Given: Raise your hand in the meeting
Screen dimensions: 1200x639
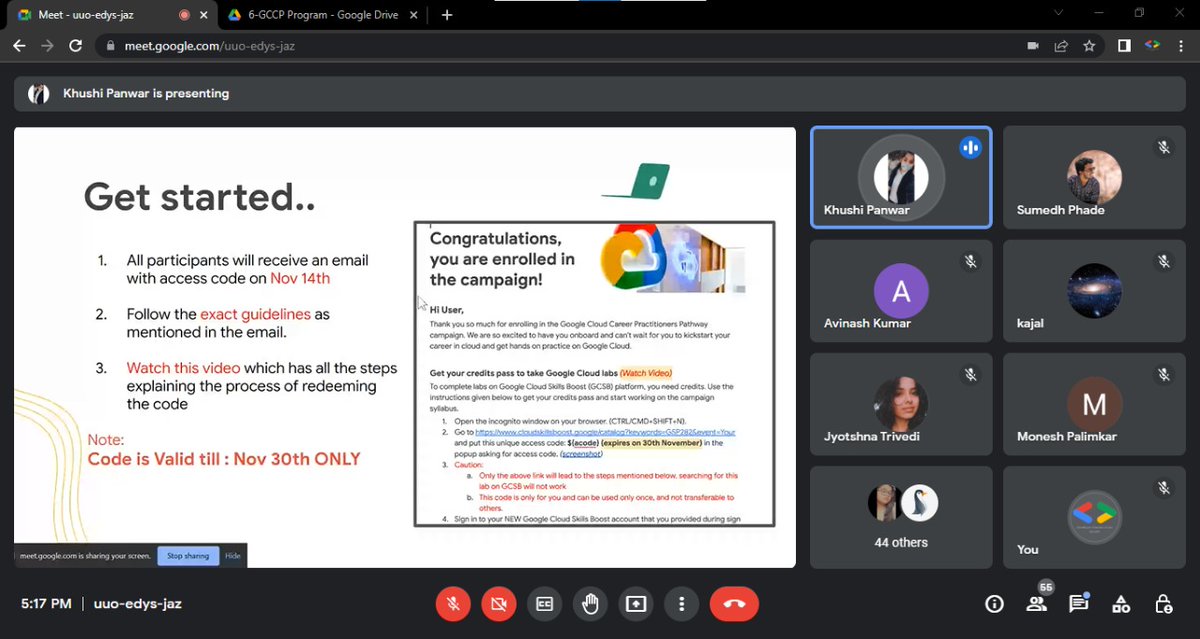Looking at the screenshot, I should [x=590, y=604].
